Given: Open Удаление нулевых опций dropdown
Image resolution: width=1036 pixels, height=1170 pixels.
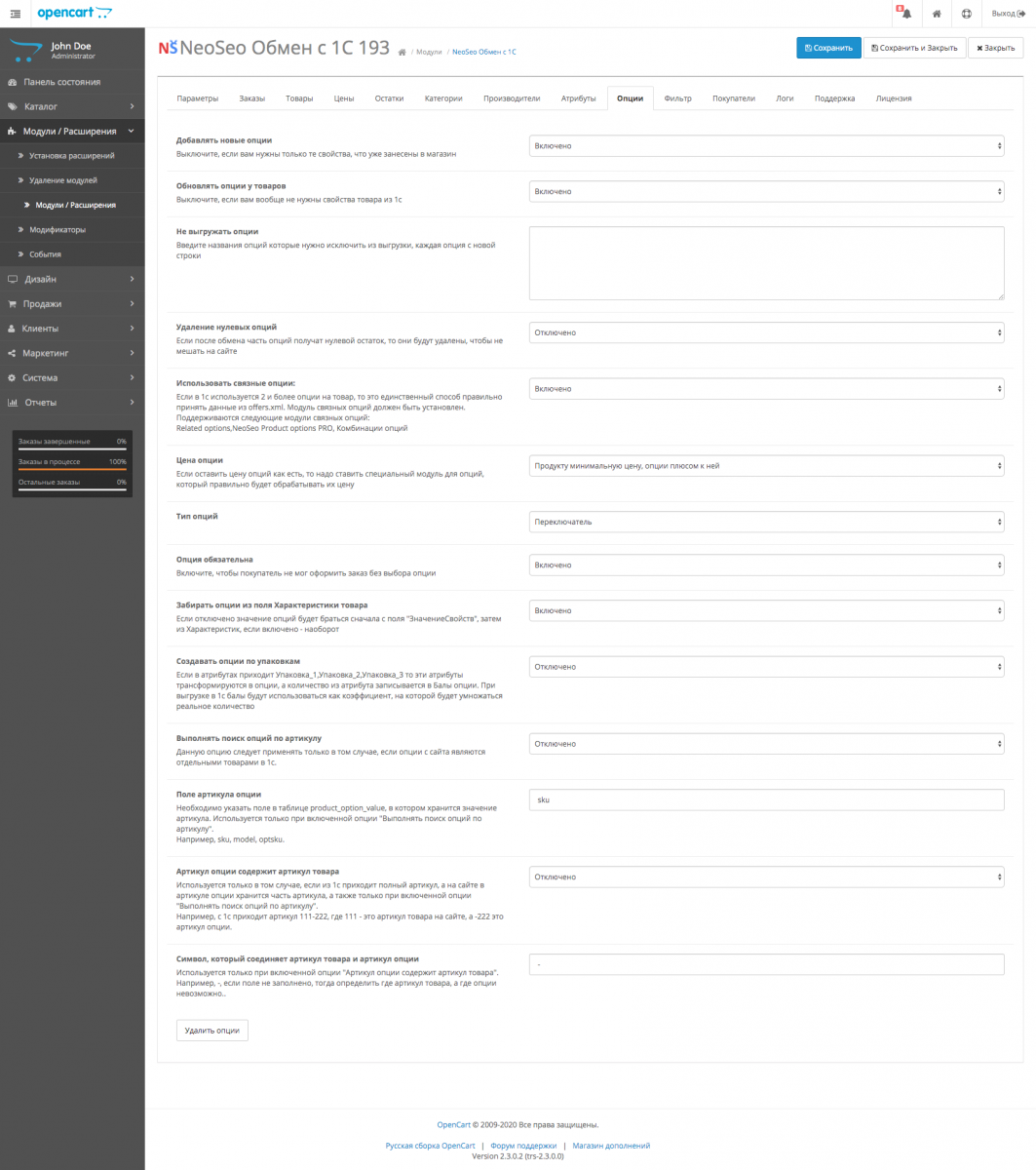Looking at the screenshot, I should click(x=766, y=332).
